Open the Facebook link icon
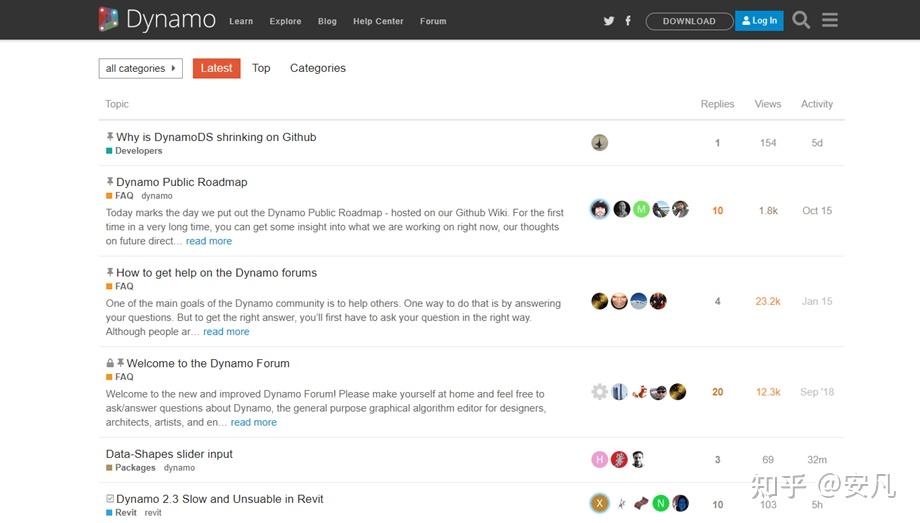The width and height of the screenshot is (920, 523). (628, 21)
